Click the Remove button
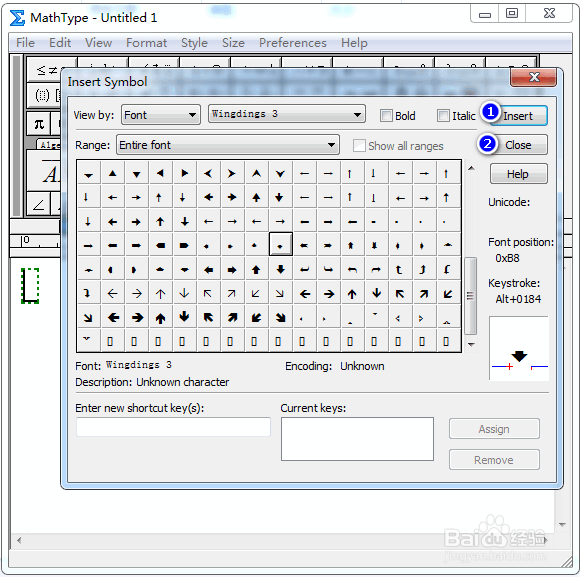 (494, 460)
